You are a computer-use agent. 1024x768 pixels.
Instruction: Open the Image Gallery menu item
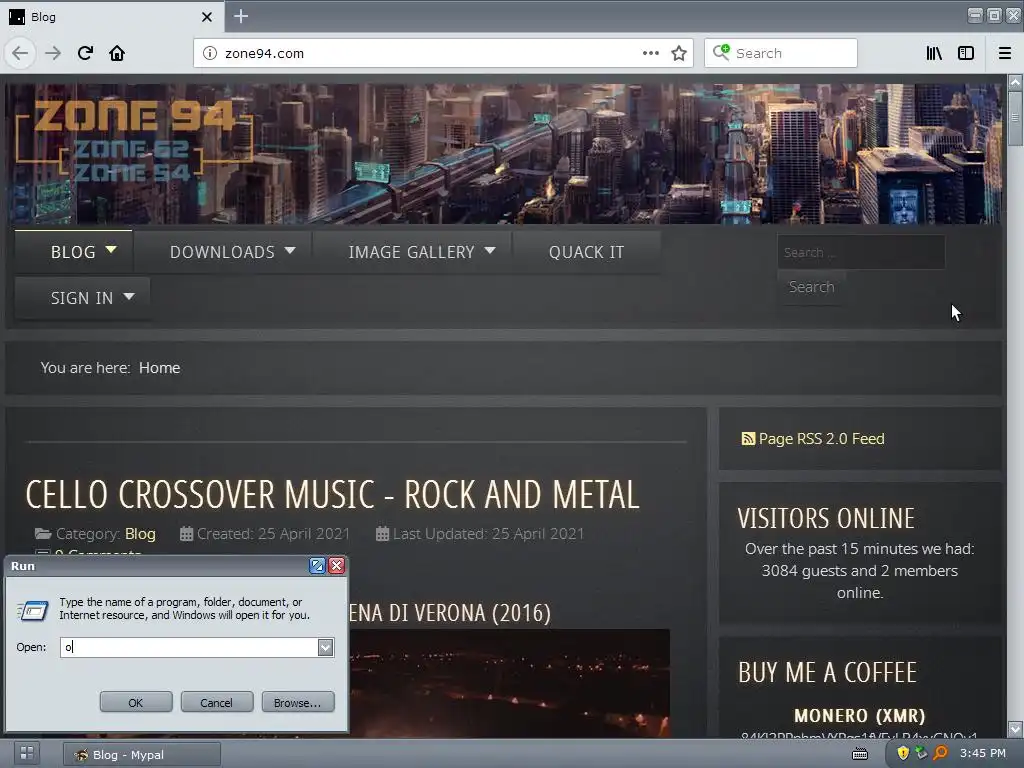coord(411,252)
